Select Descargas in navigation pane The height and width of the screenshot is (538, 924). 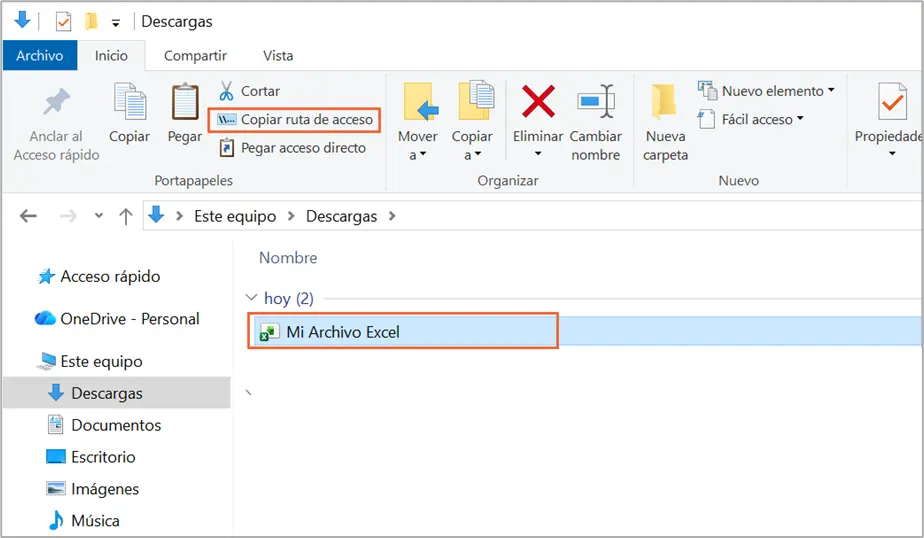click(117, 393)
